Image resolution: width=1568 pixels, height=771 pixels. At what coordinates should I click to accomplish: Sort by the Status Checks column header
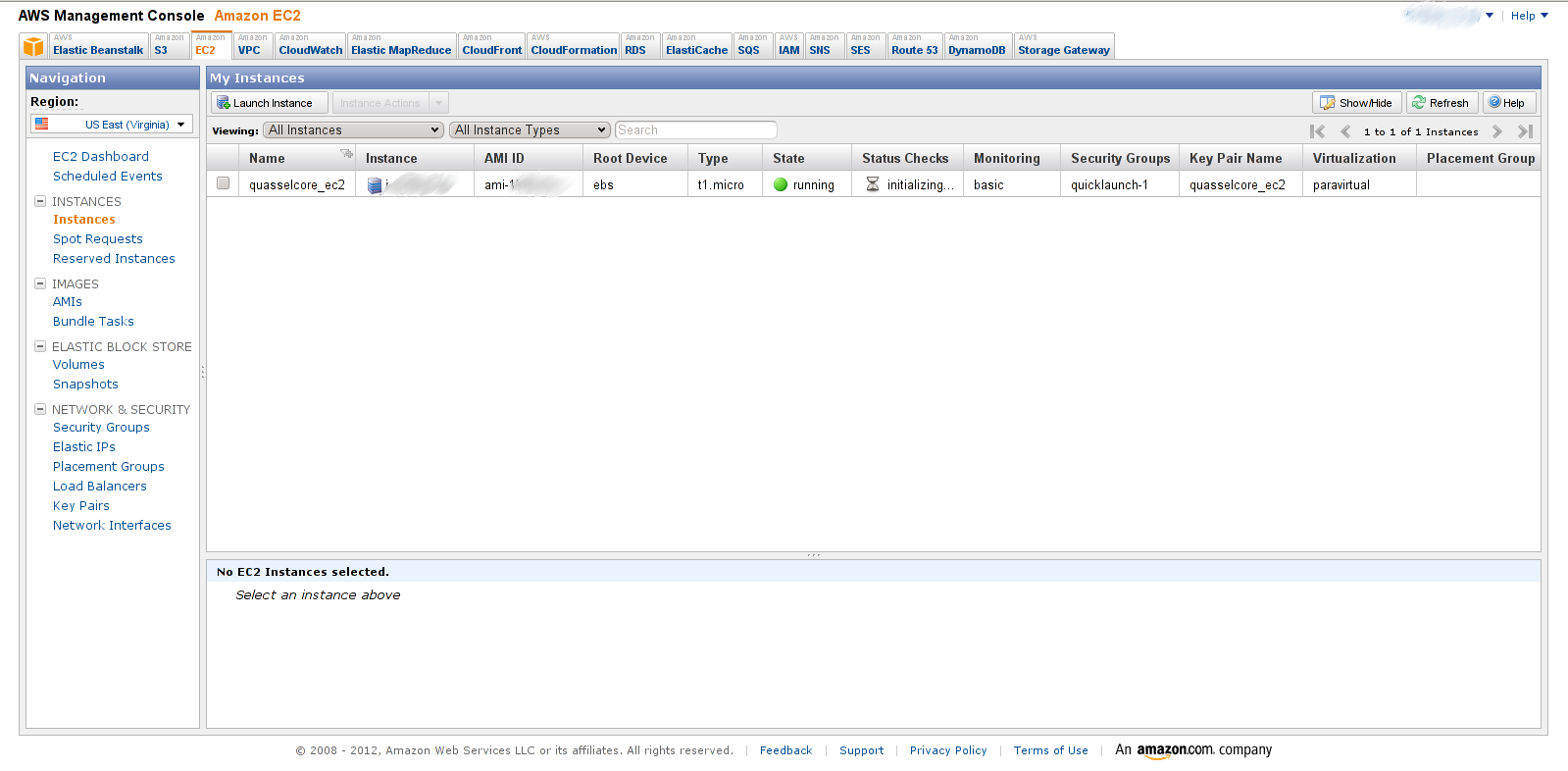point(905,158)
